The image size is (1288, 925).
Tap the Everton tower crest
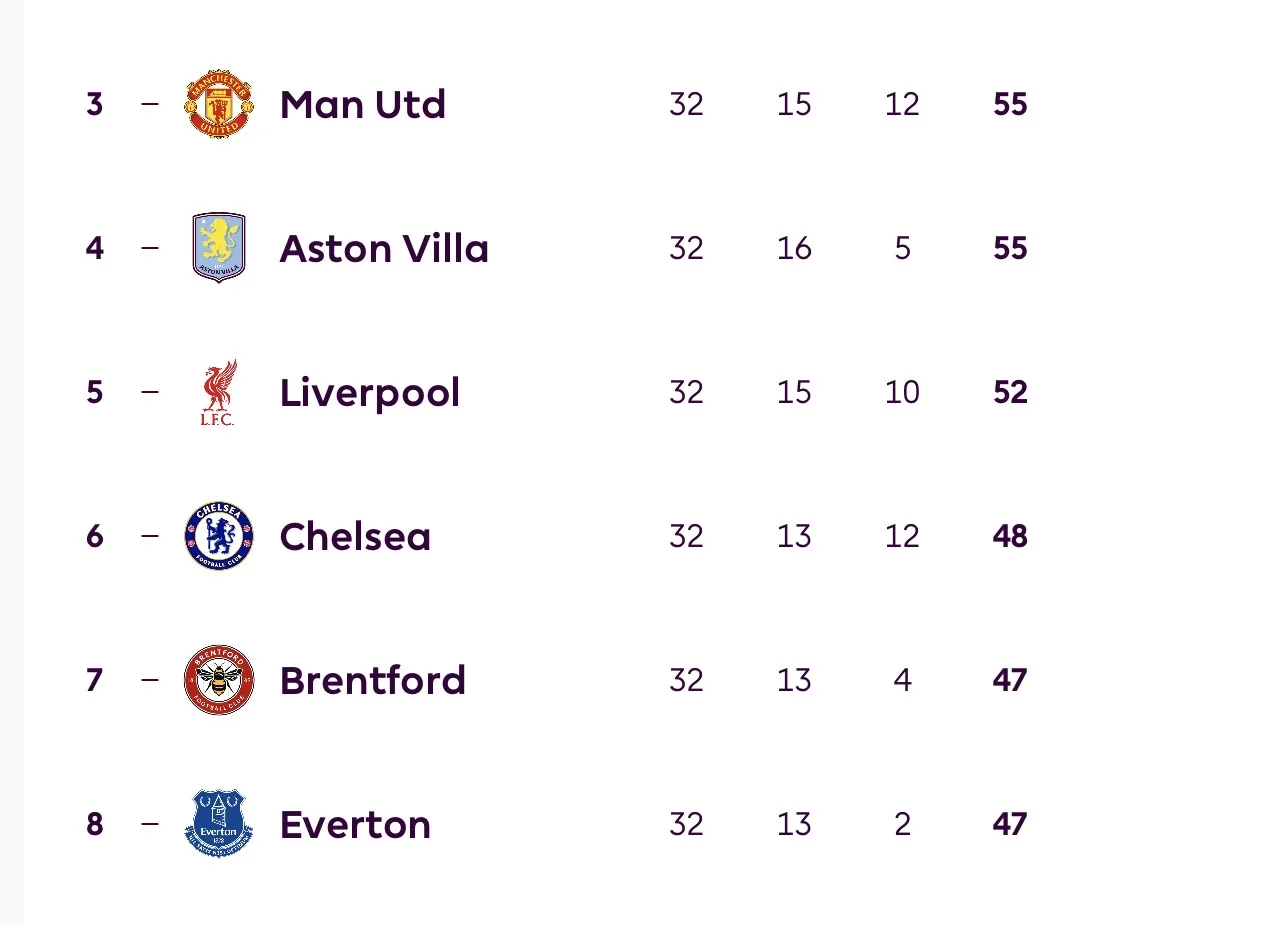pyautogui.click(x=219, y=824)
